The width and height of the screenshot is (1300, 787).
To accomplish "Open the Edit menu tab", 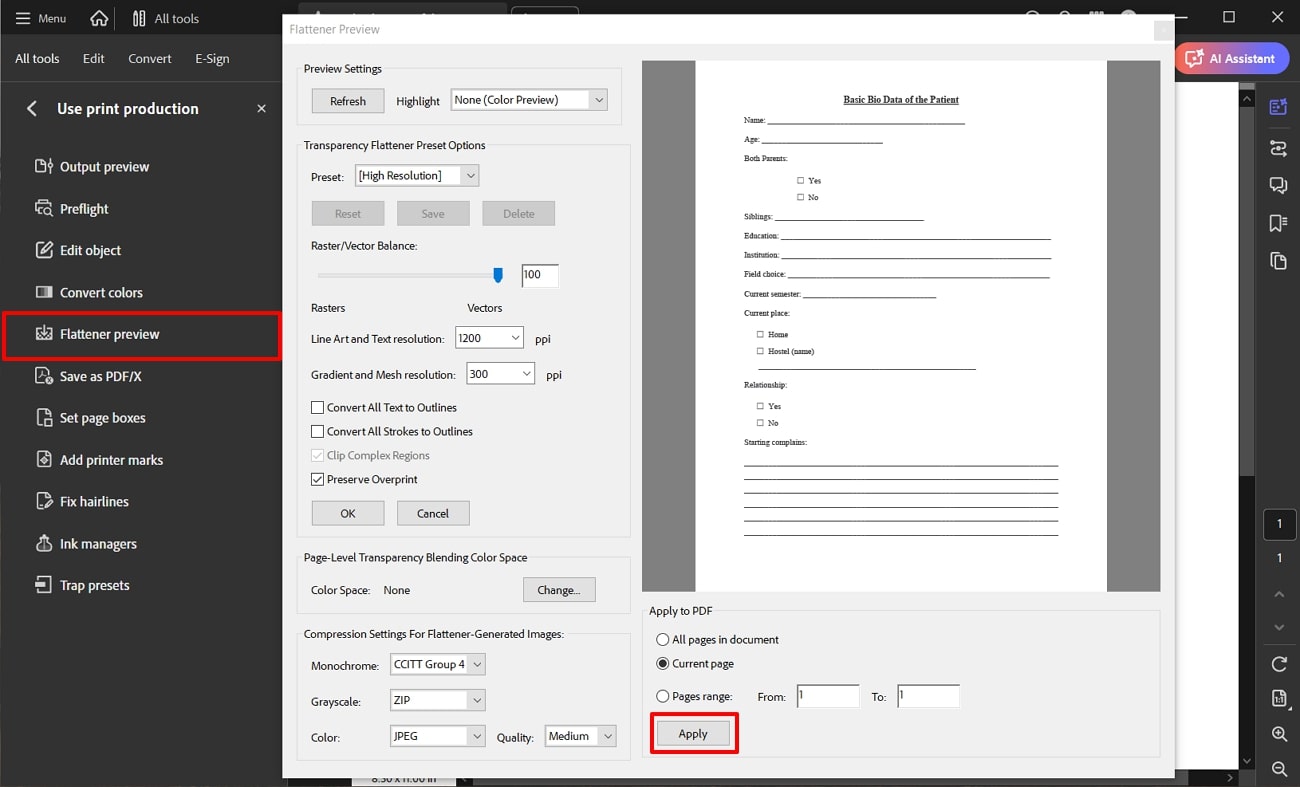I will 94,58.
